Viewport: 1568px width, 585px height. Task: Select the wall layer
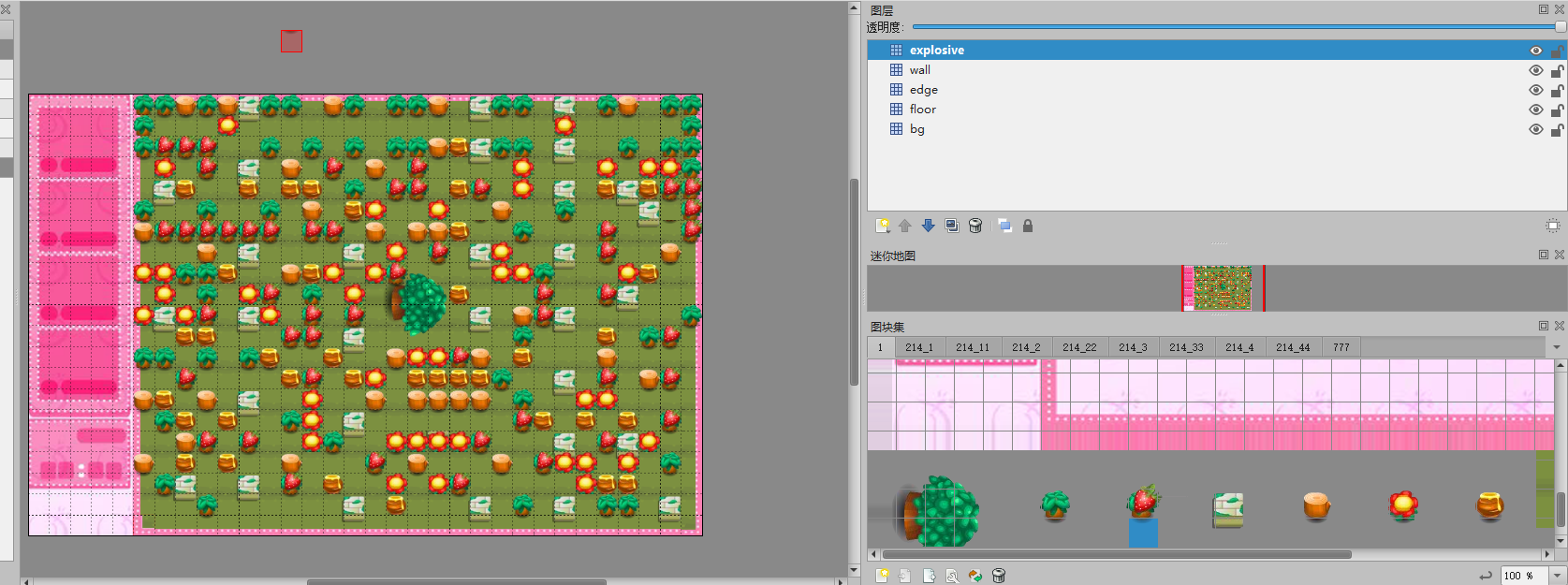[1217, 70]
